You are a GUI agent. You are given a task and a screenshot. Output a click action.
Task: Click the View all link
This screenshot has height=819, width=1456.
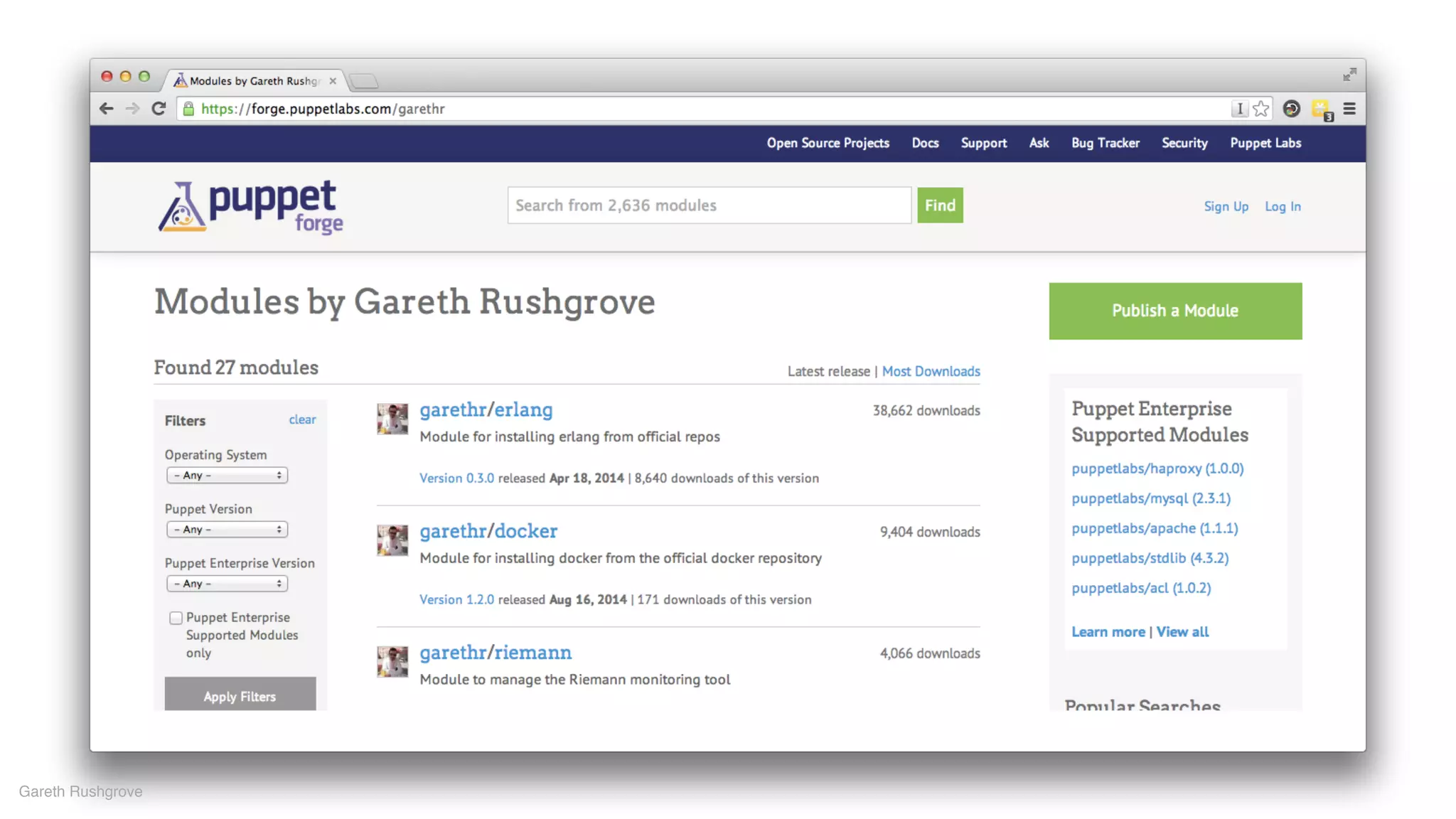click(1182, 631)
